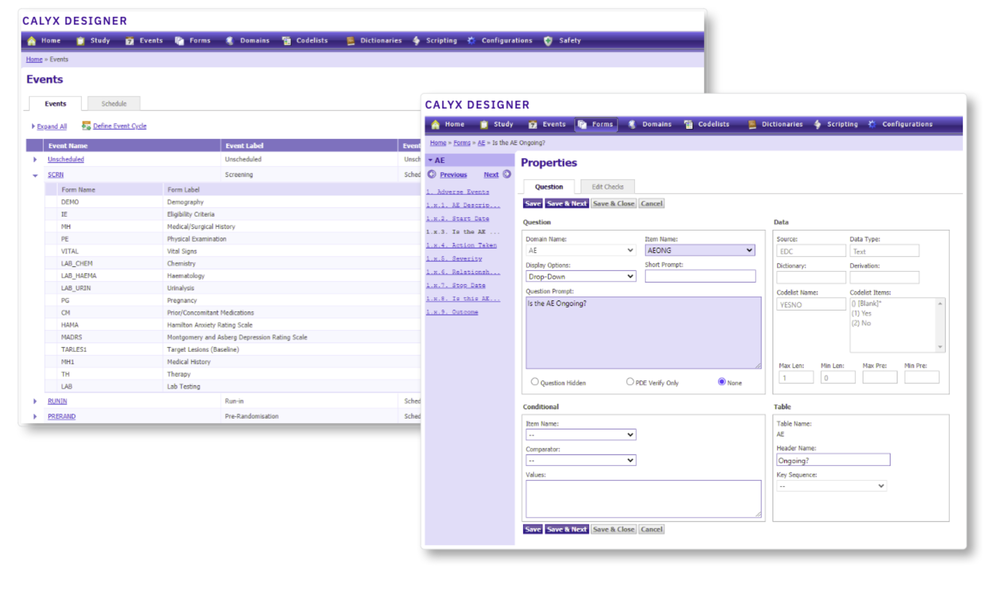The width and height of the screenshot is (1000, 589).
Task: Open the Item Name dropdown showing AEONG
Action: pos(700,251)
